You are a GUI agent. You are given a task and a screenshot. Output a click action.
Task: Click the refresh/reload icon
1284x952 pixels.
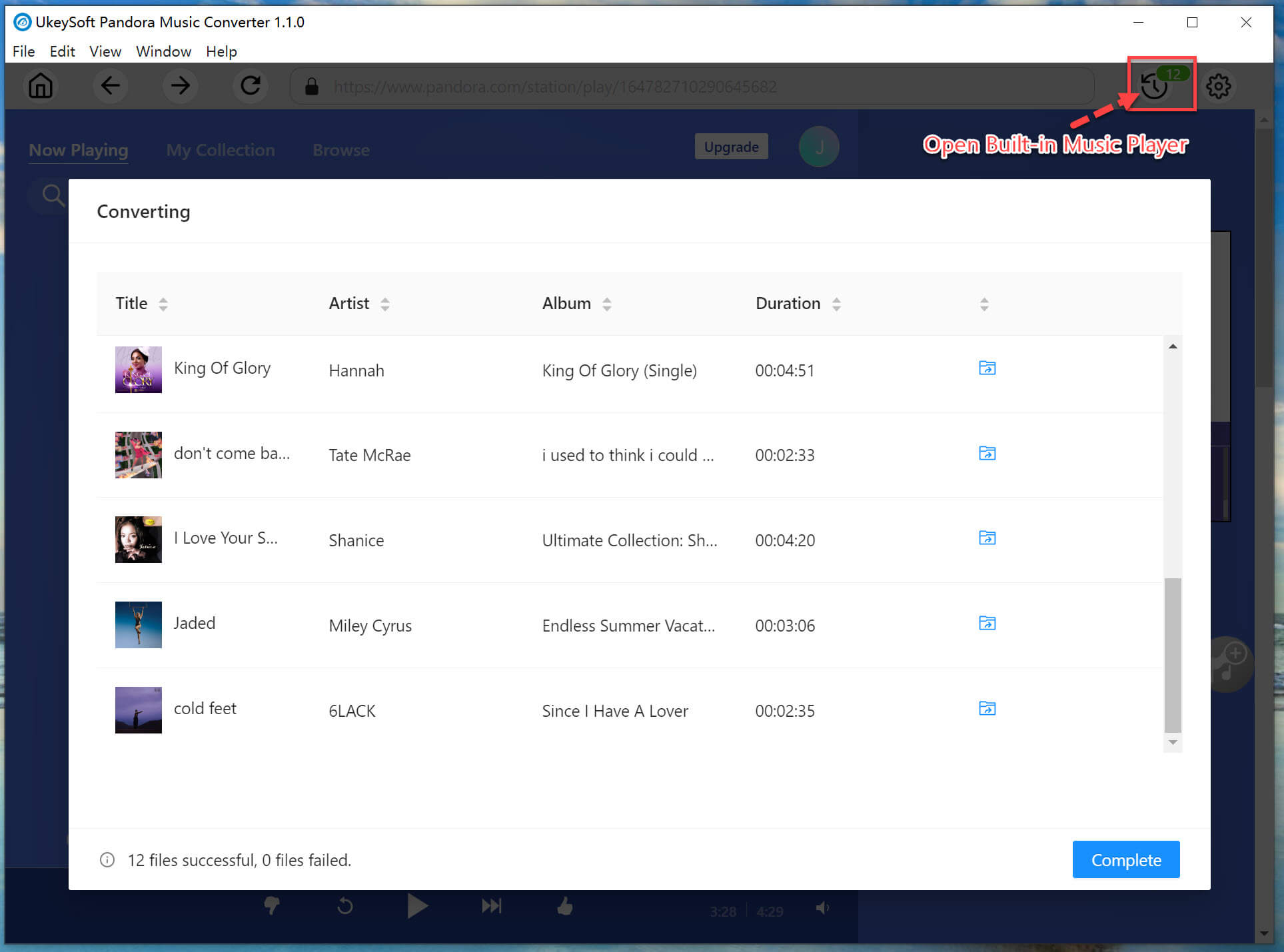[252, 86]
